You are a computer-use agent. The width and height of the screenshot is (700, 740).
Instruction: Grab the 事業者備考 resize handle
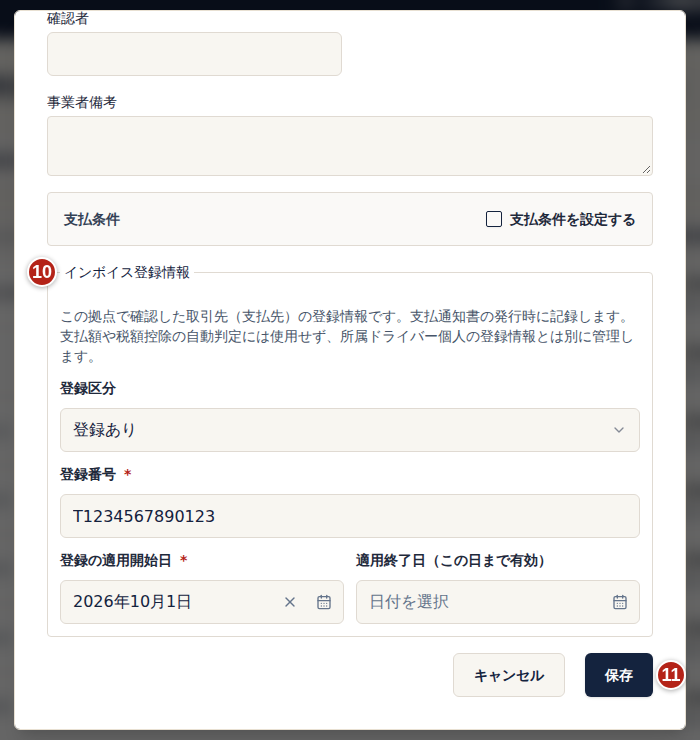point(647,169)
